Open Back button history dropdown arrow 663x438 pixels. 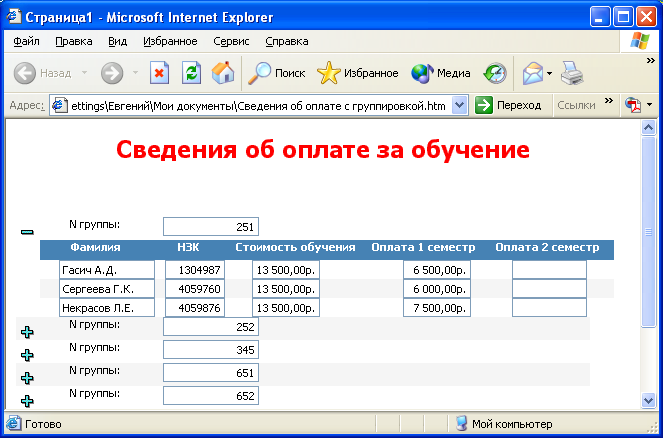[84, 73]
